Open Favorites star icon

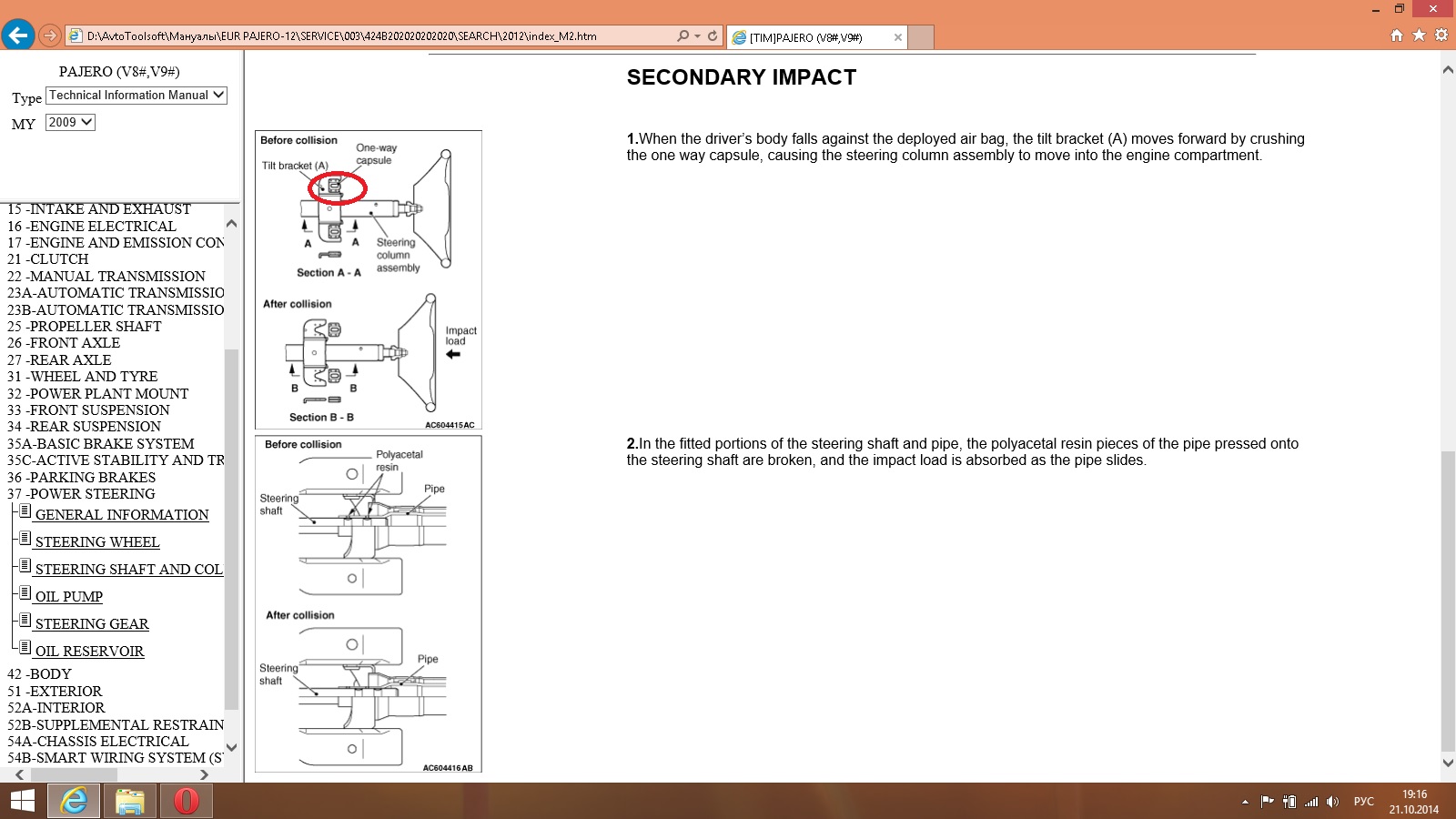1419,35
